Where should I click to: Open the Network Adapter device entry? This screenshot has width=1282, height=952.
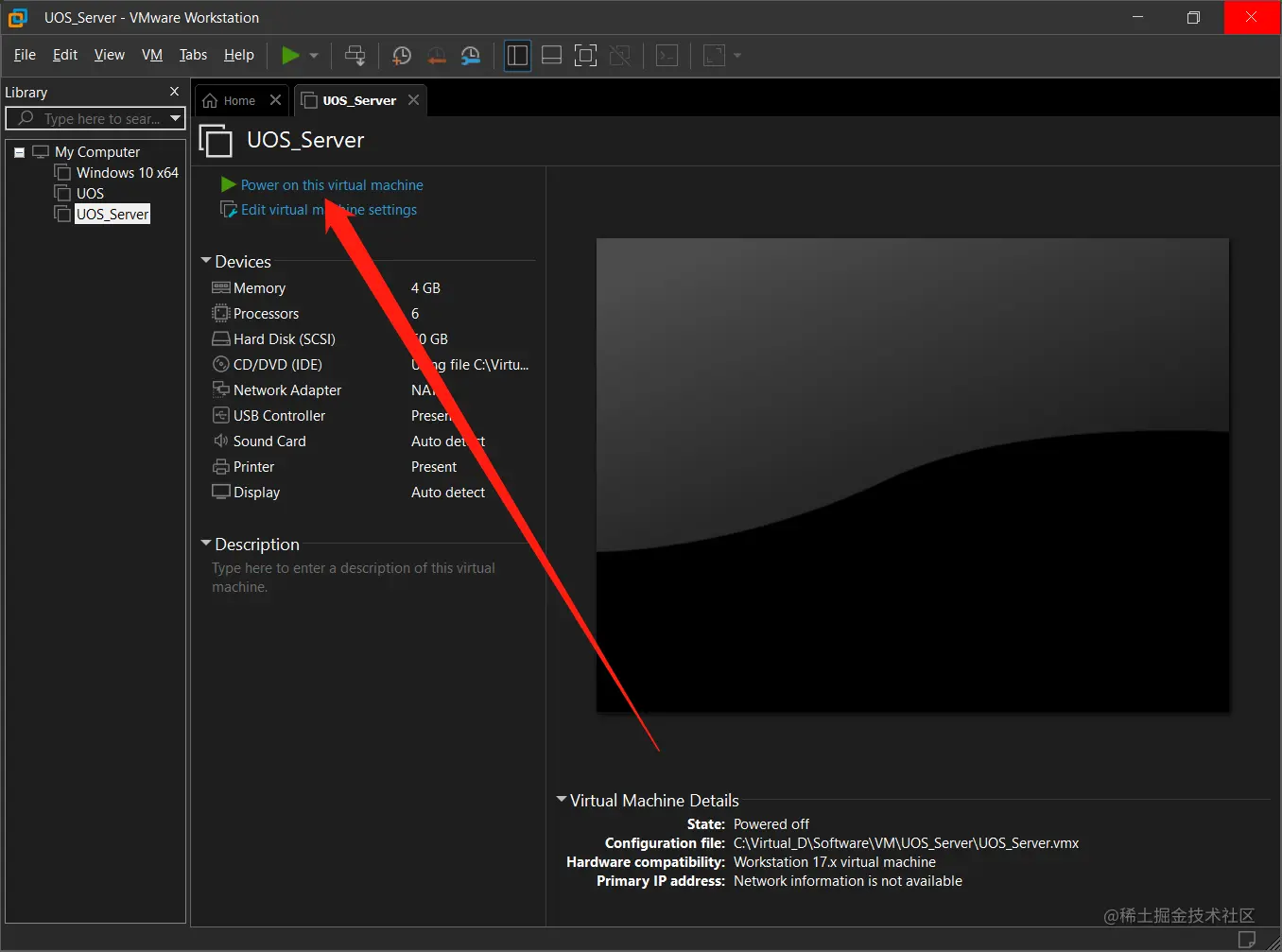[287, 390]
